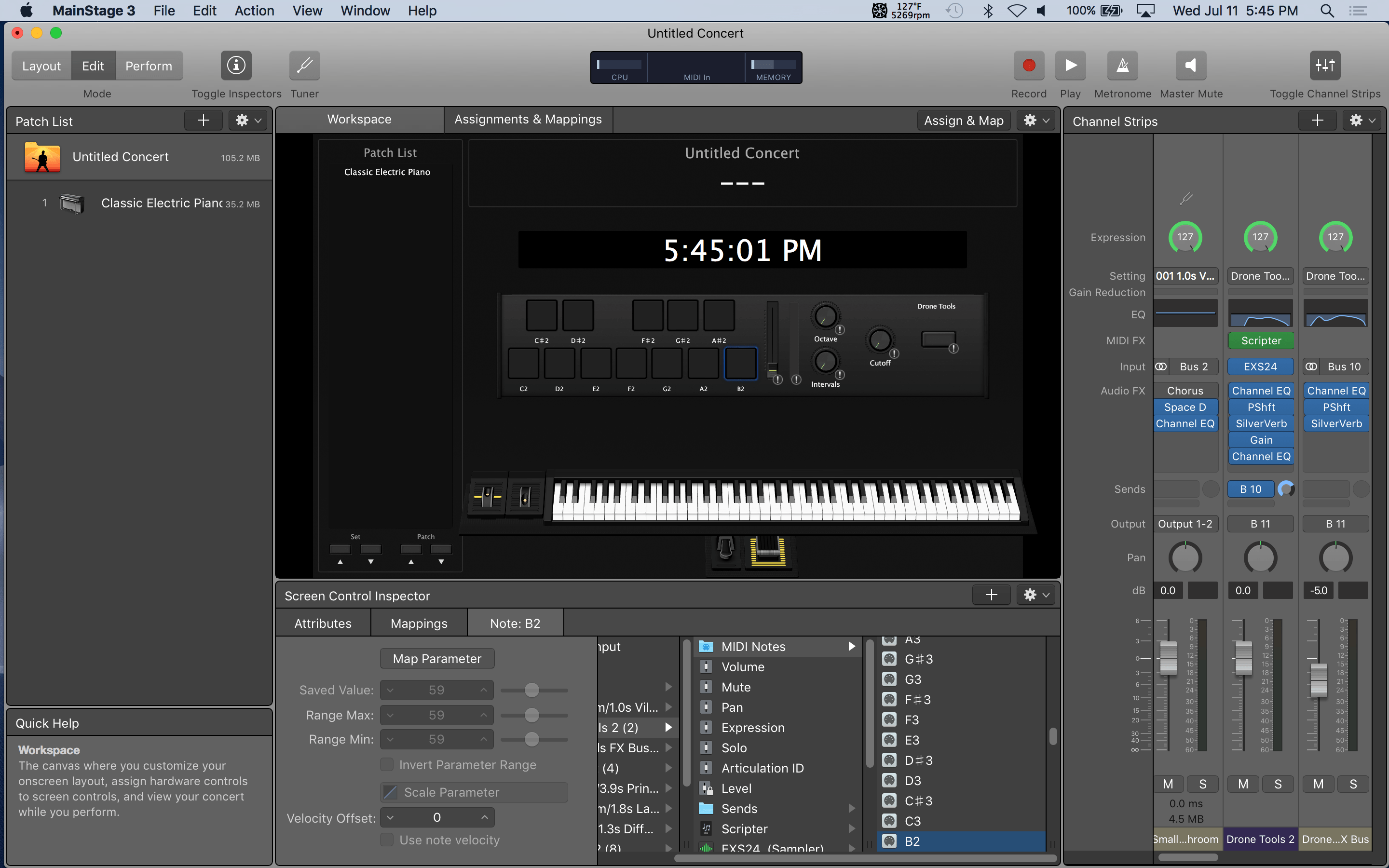Open Channel Strips gear action menu

point(1362,120)
